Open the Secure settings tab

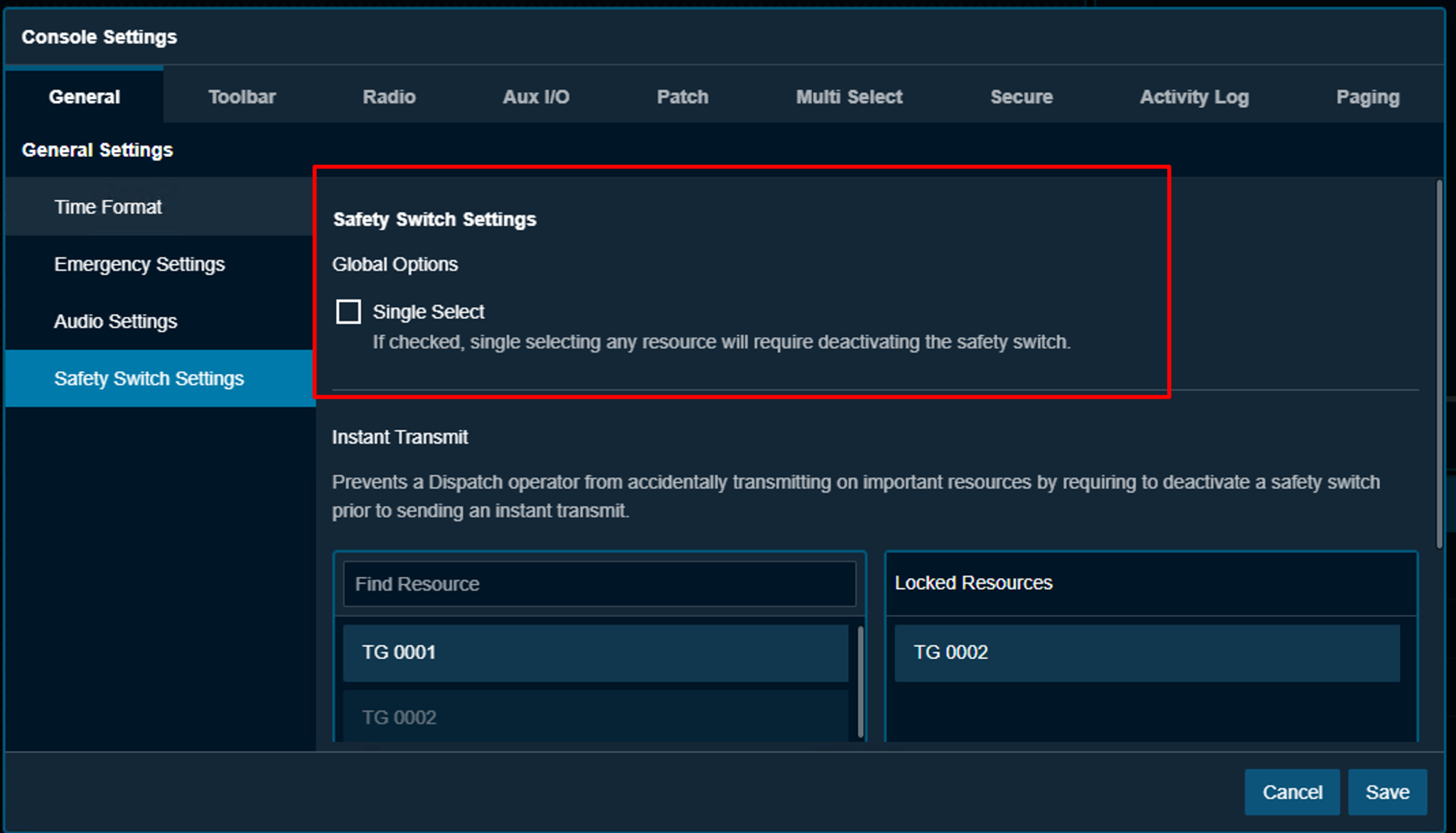pyautogui.click(x=1021, y=97)
